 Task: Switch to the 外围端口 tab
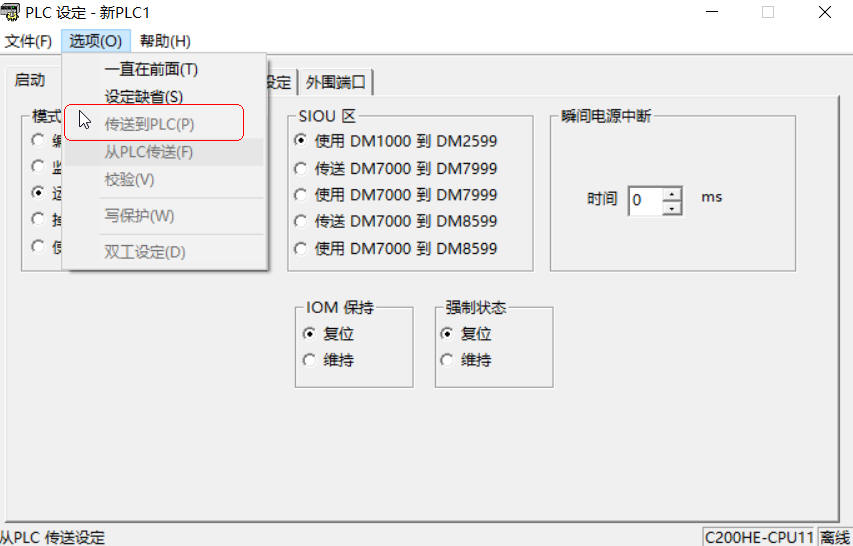[x=336, y=82]
